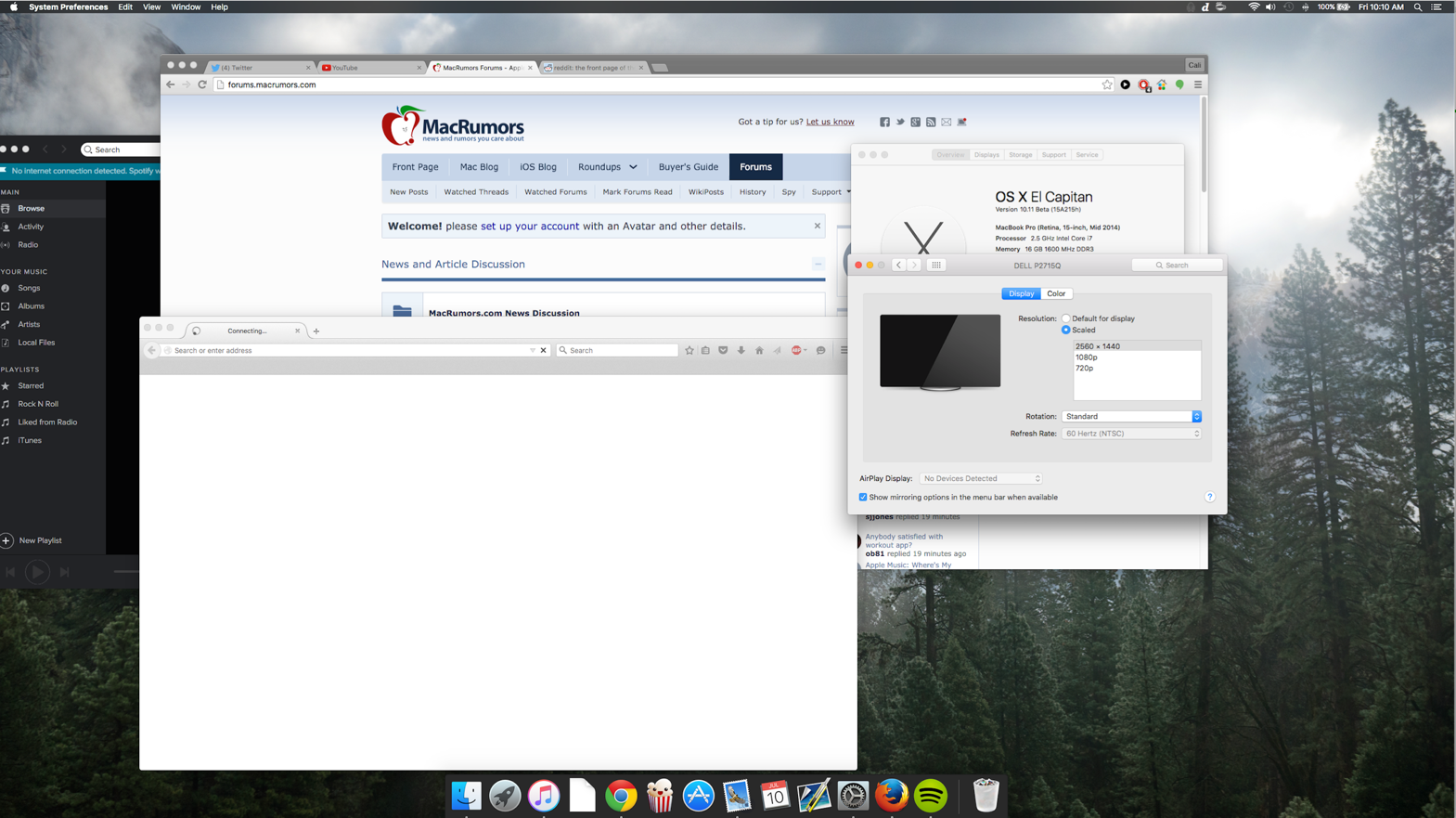
Task: Click Firefox address bar field
Action: 350,350
